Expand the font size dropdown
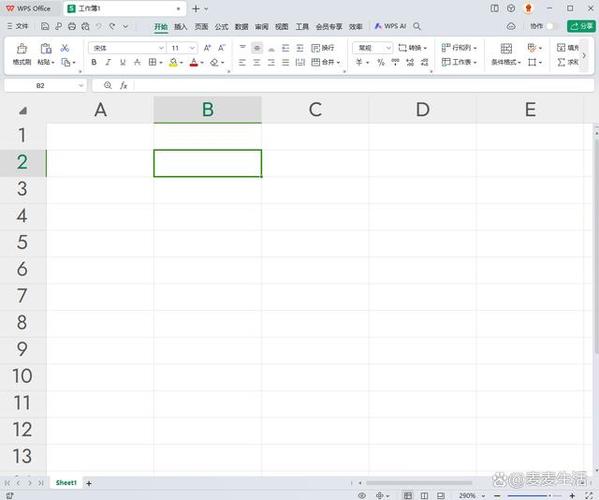The width and height of the screenshot is (599, 500). click(x=192, y=48)
